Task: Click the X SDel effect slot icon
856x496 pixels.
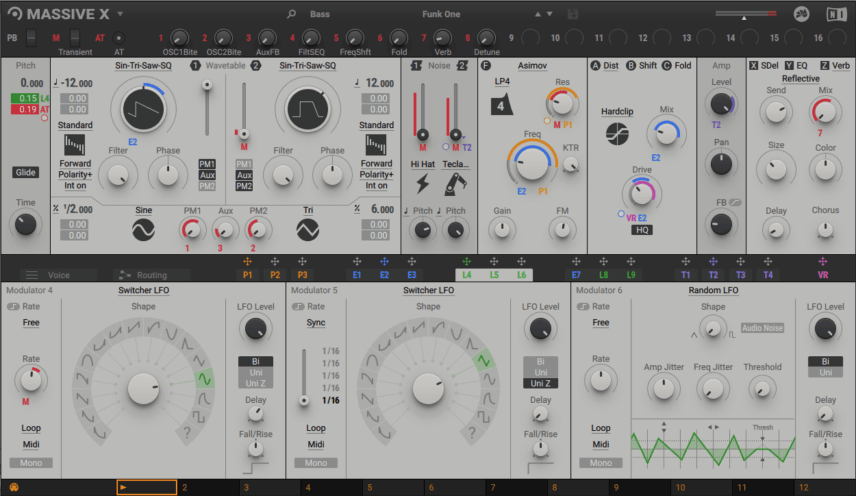Action: point(753,65)
